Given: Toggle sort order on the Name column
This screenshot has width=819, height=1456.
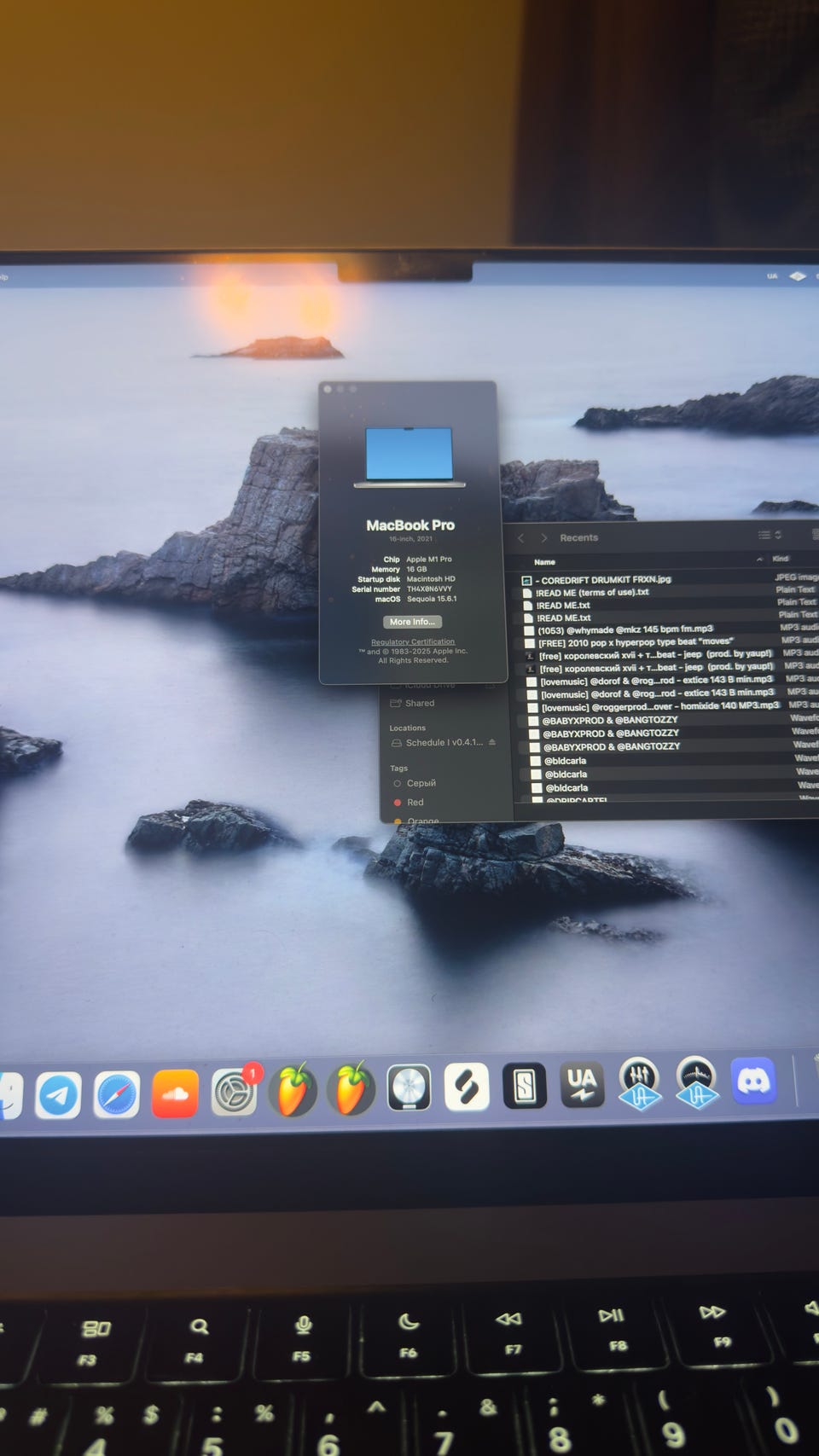Looking at the screenshot, I should [x=759, y=560].
